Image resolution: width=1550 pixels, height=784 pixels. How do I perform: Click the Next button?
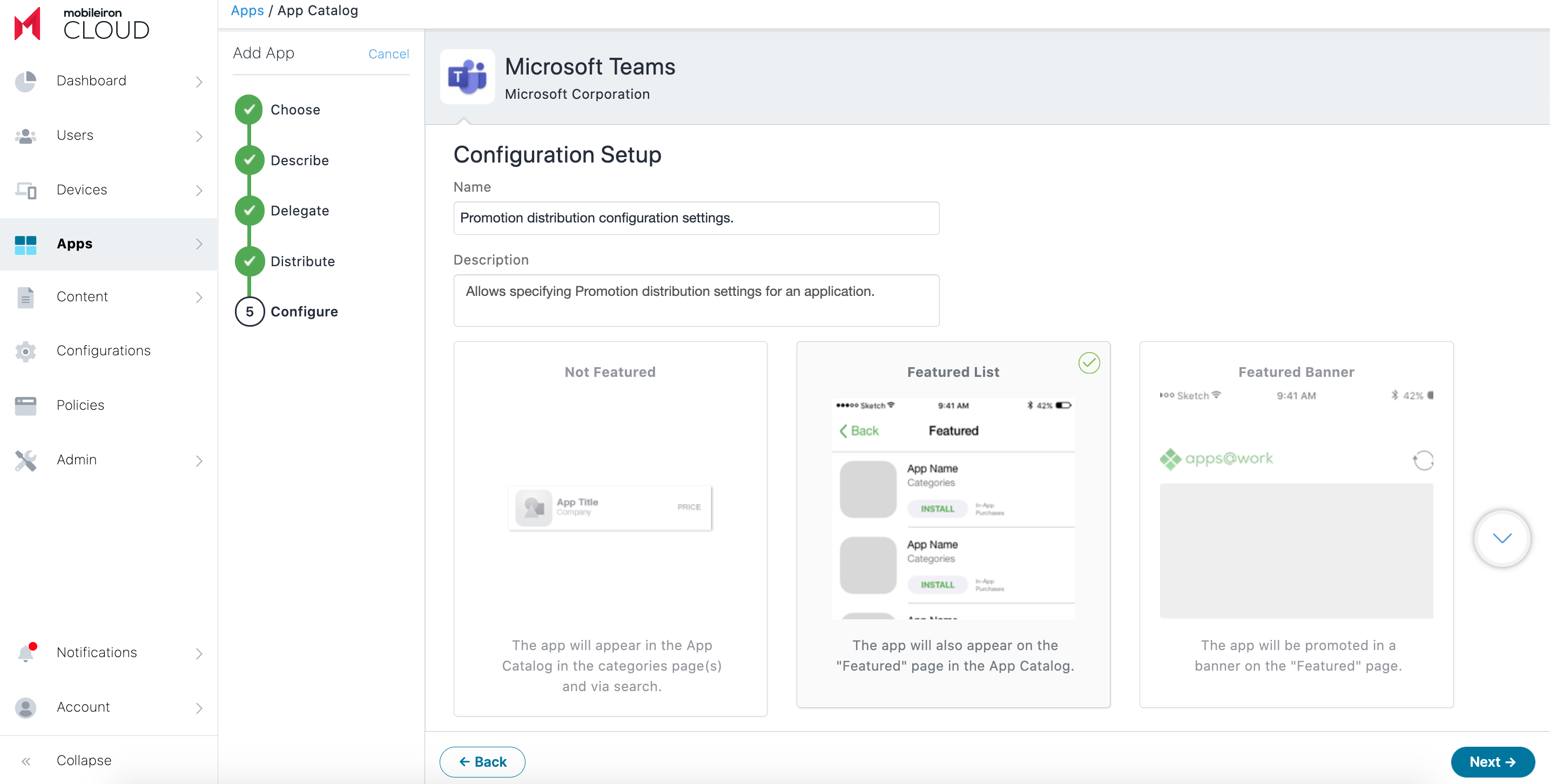tap(1492, 762)
